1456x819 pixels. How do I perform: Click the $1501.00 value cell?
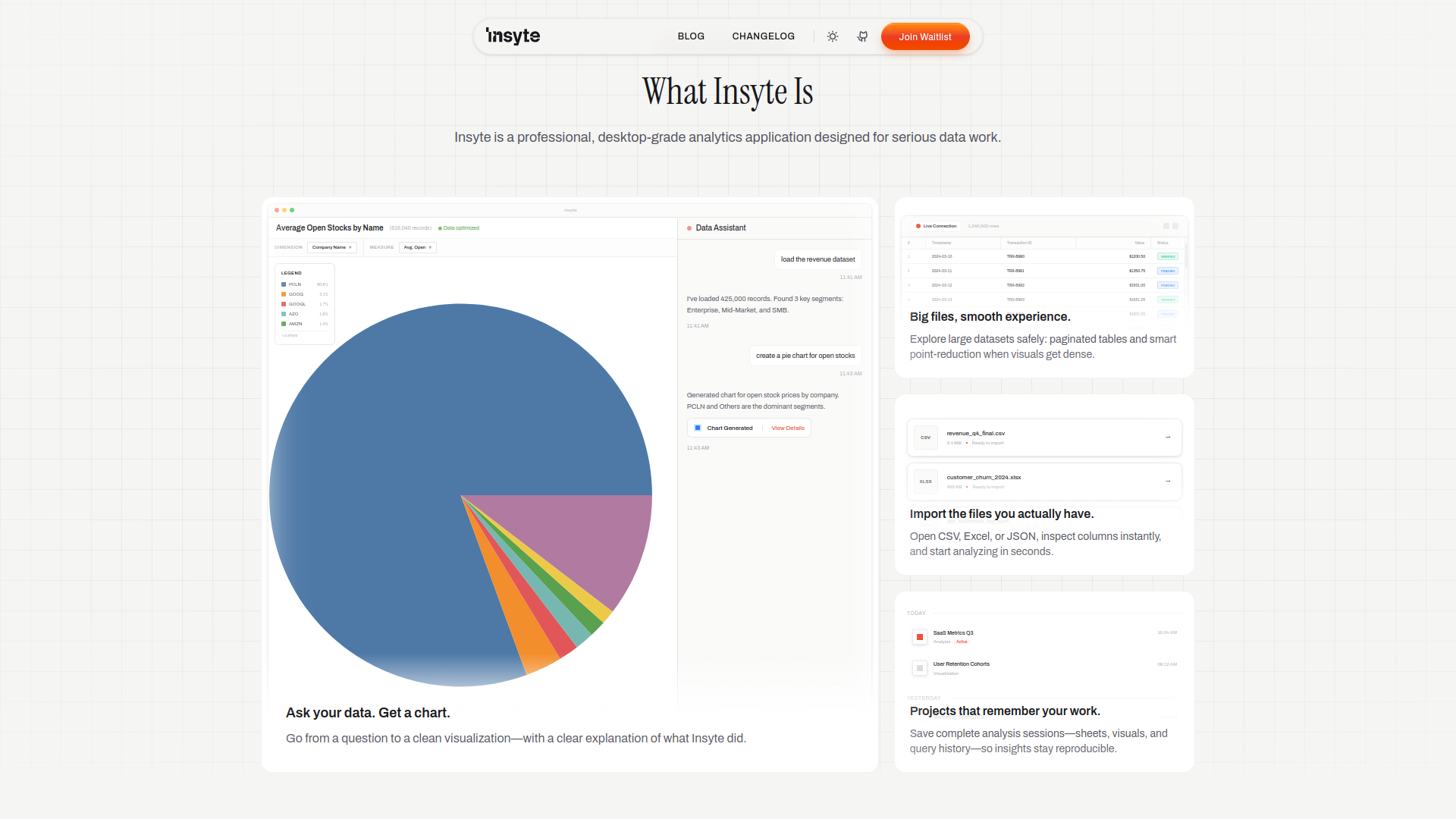(1137, 285)
